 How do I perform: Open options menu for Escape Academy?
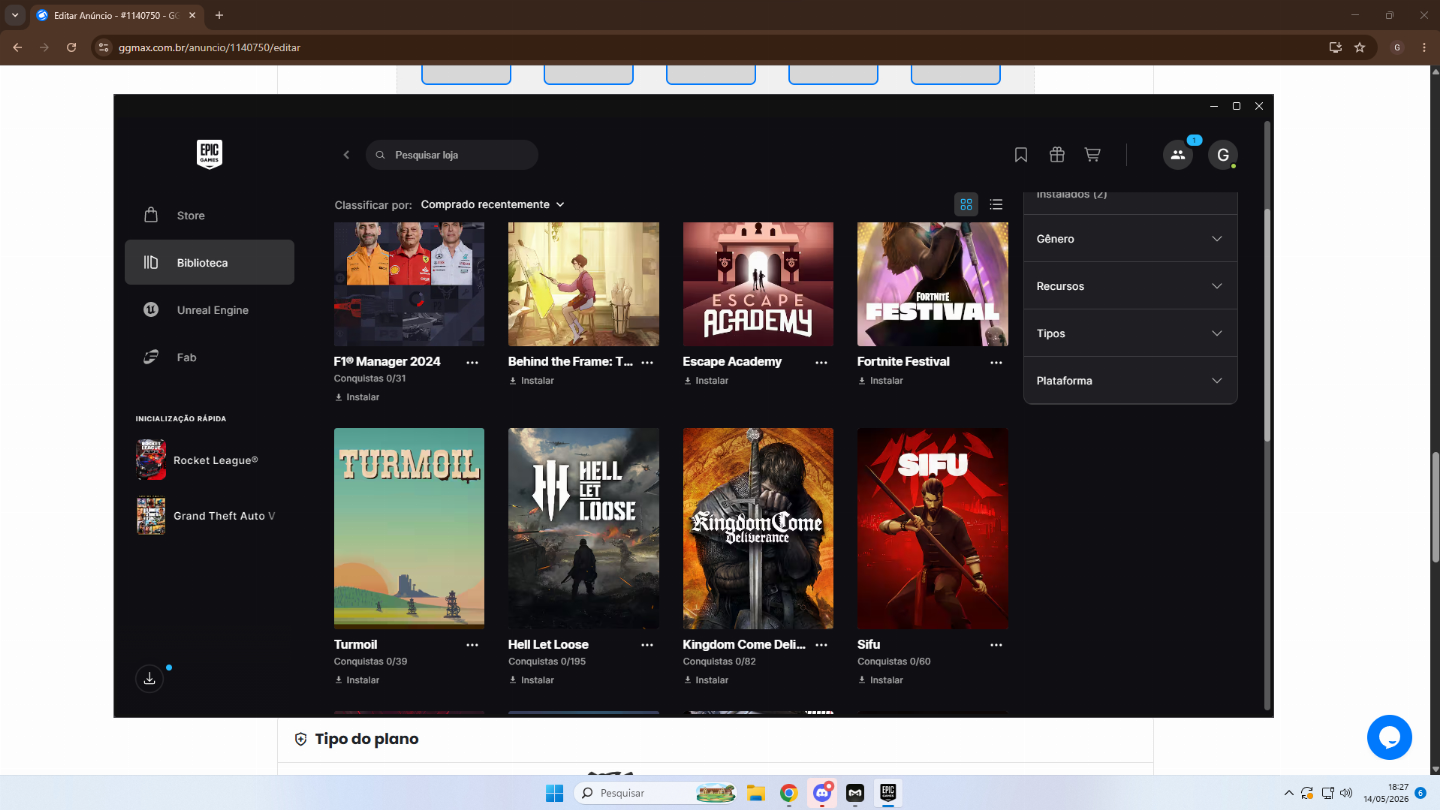tap(821, 362)
